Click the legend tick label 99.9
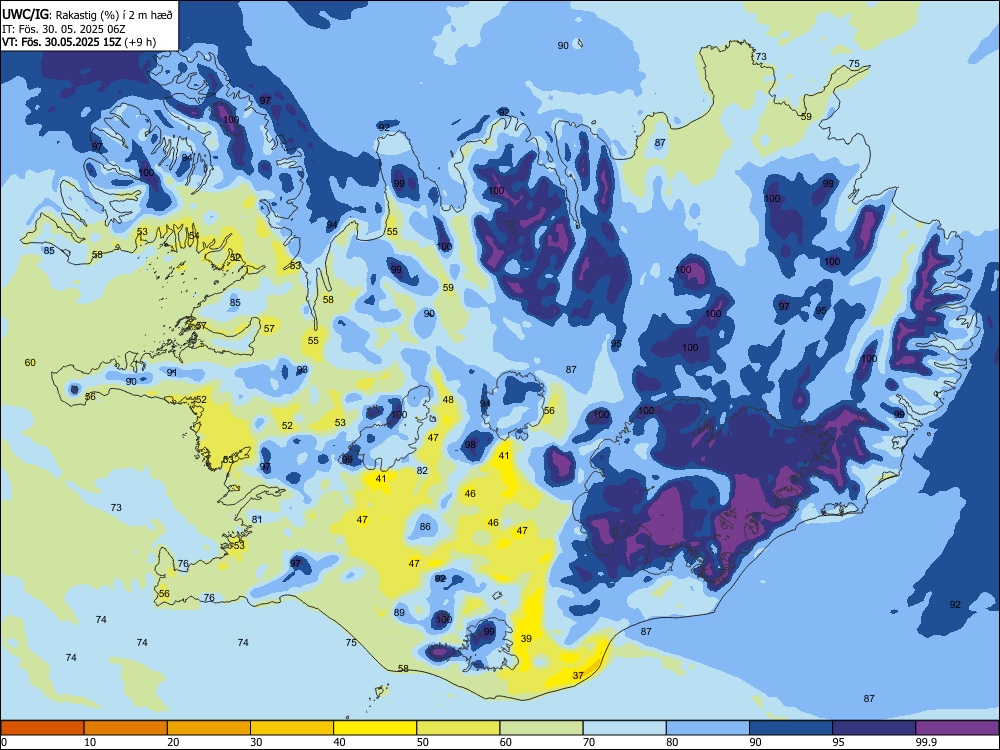This screenshot has width=1000, height=750. 926,742
